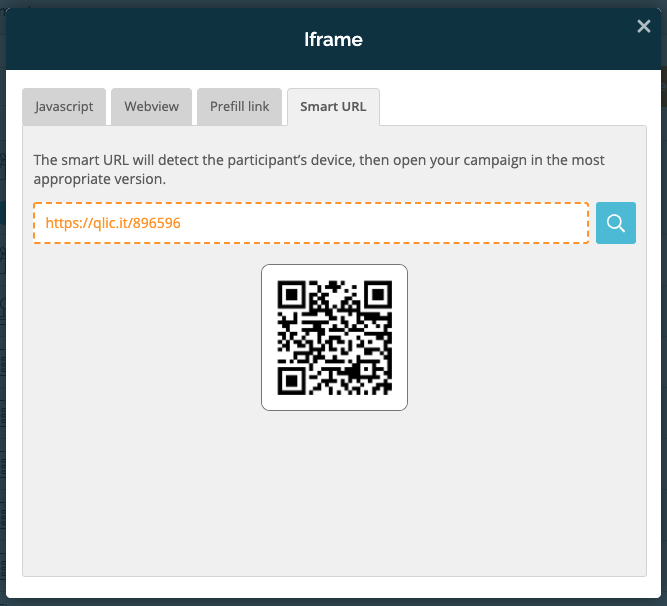Click the smart URL description text
The width and height of the screenshot is (667, 606).
[319, 169]
